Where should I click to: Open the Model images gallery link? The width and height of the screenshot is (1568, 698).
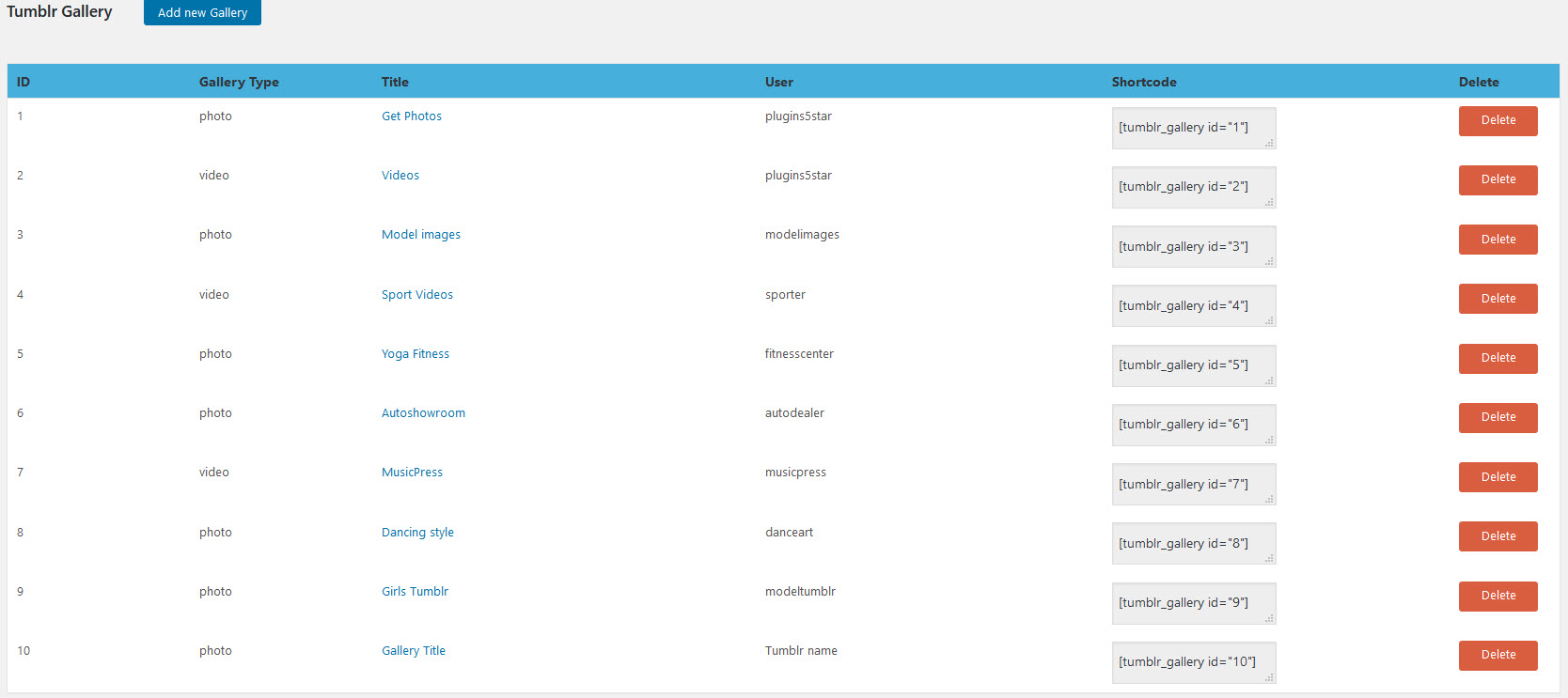(421, 235)
